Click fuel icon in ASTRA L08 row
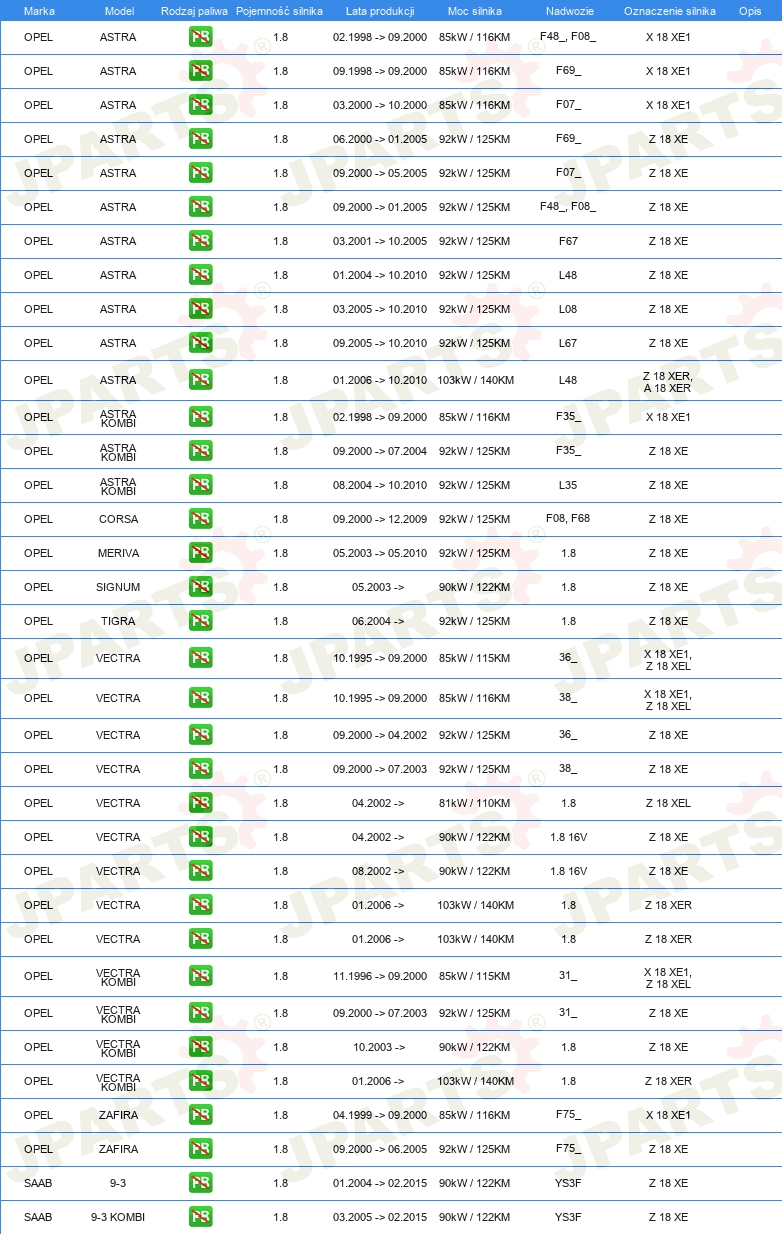The width and height of the screenshot is (782, 1234). point(200,309)
